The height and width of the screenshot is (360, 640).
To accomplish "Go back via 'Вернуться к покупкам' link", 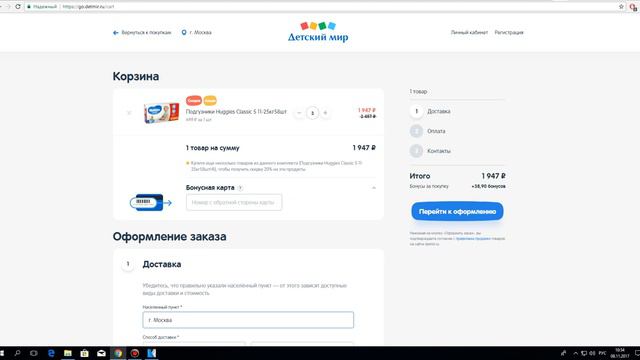I will point(142,32).
